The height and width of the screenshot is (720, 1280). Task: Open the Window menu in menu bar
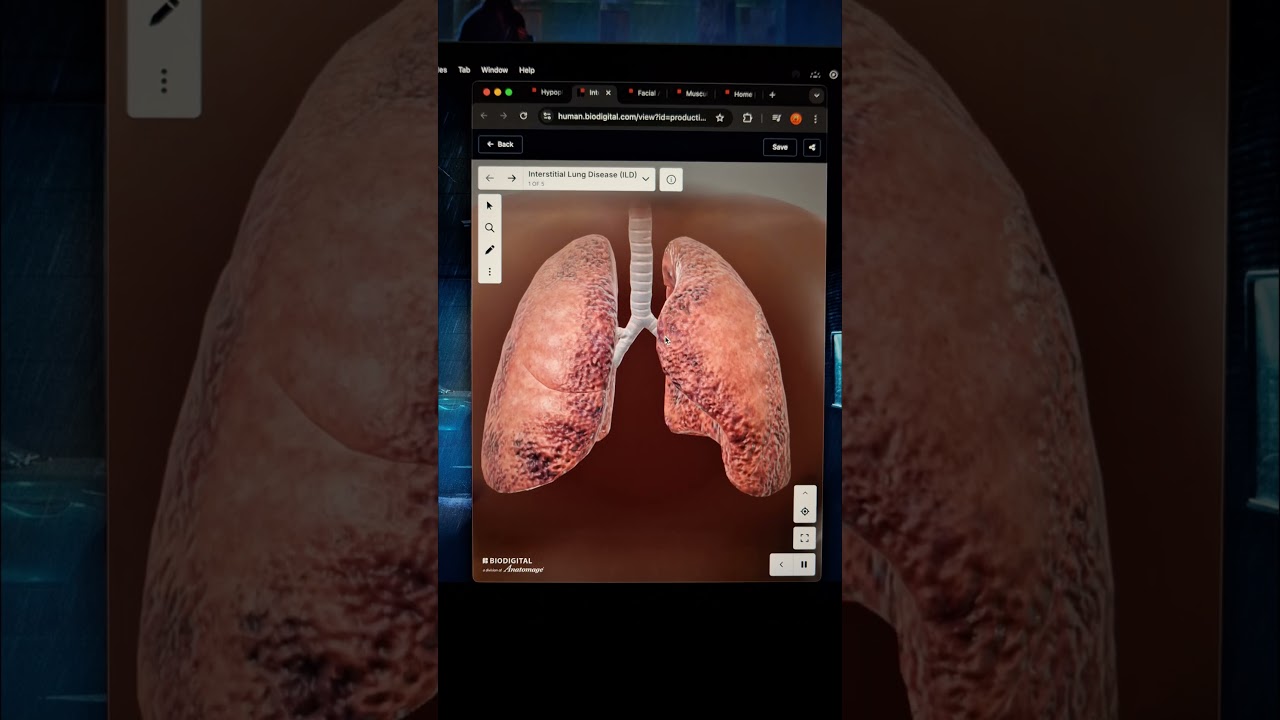point(494,70)
